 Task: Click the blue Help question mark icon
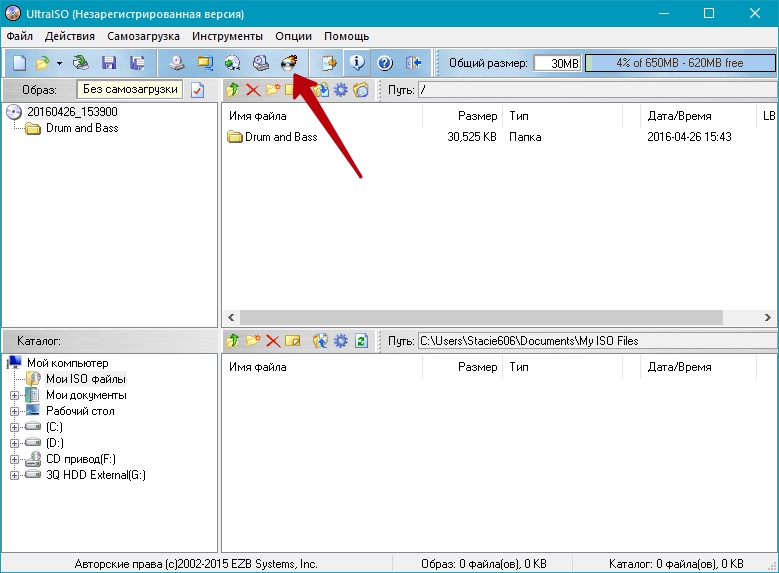click(385, 63)
